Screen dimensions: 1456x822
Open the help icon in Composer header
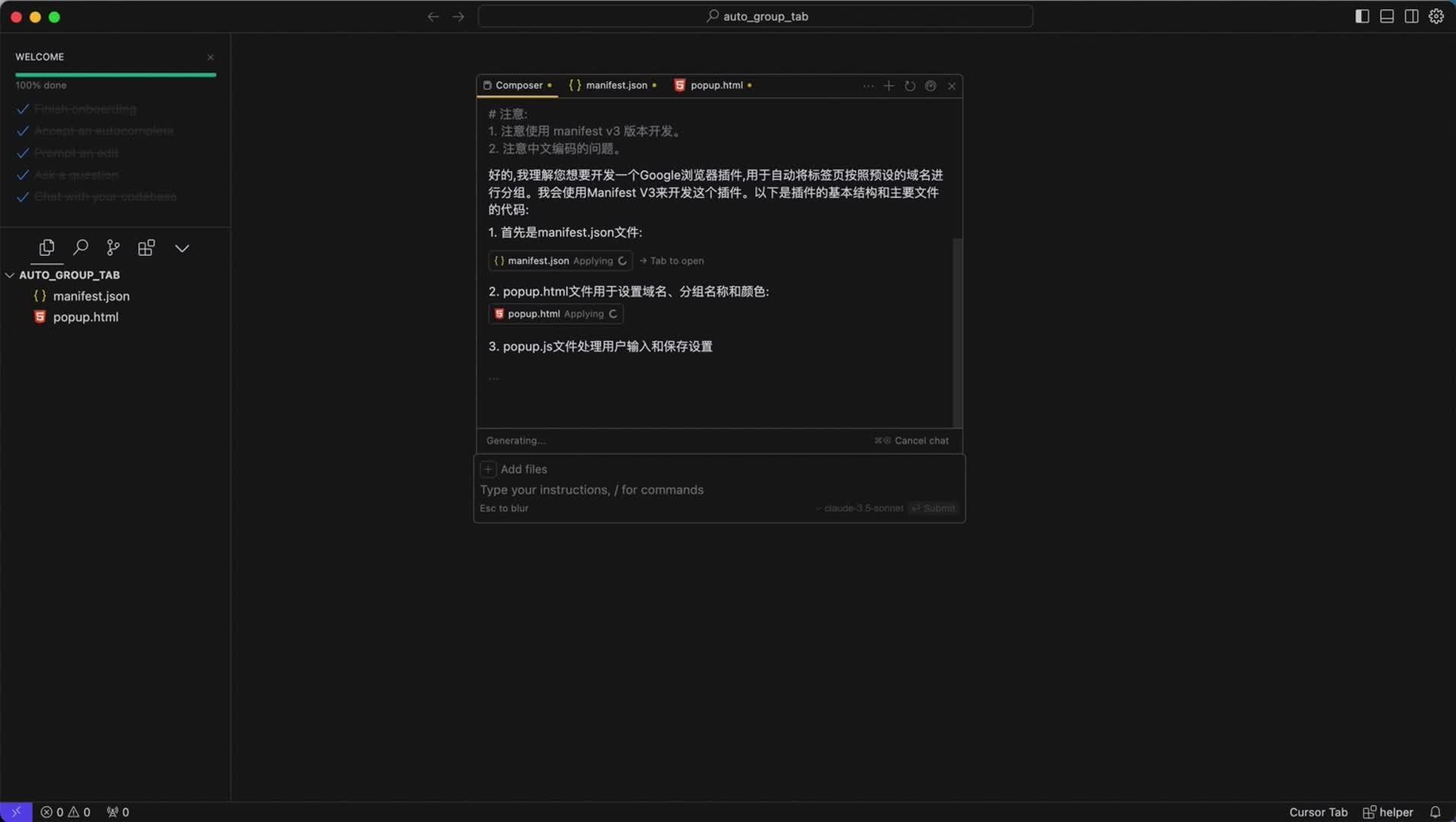pyautogui.click(x=931, y=86)
